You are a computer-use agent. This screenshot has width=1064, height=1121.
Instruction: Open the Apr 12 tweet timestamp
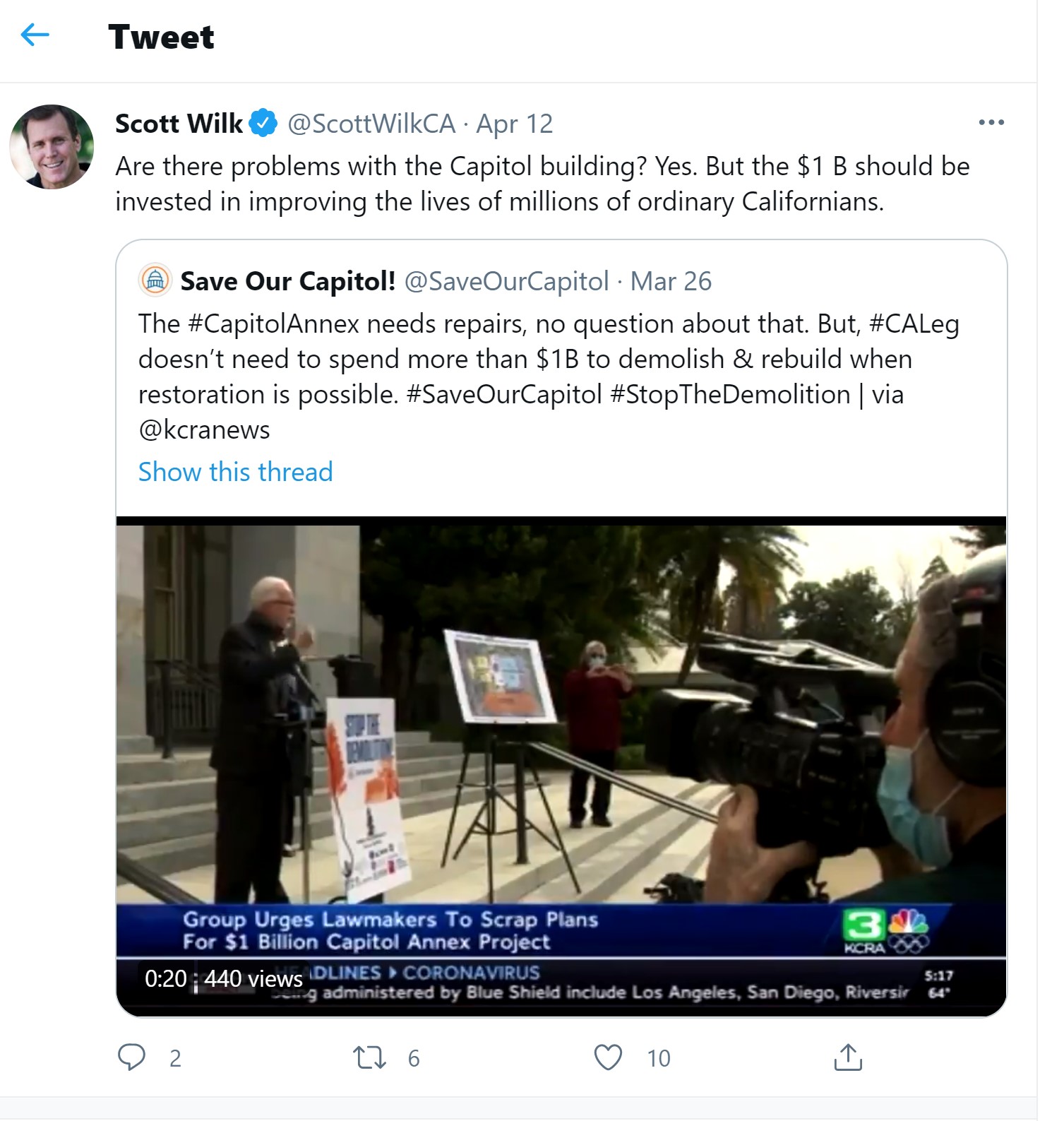(x=514, y=124)
